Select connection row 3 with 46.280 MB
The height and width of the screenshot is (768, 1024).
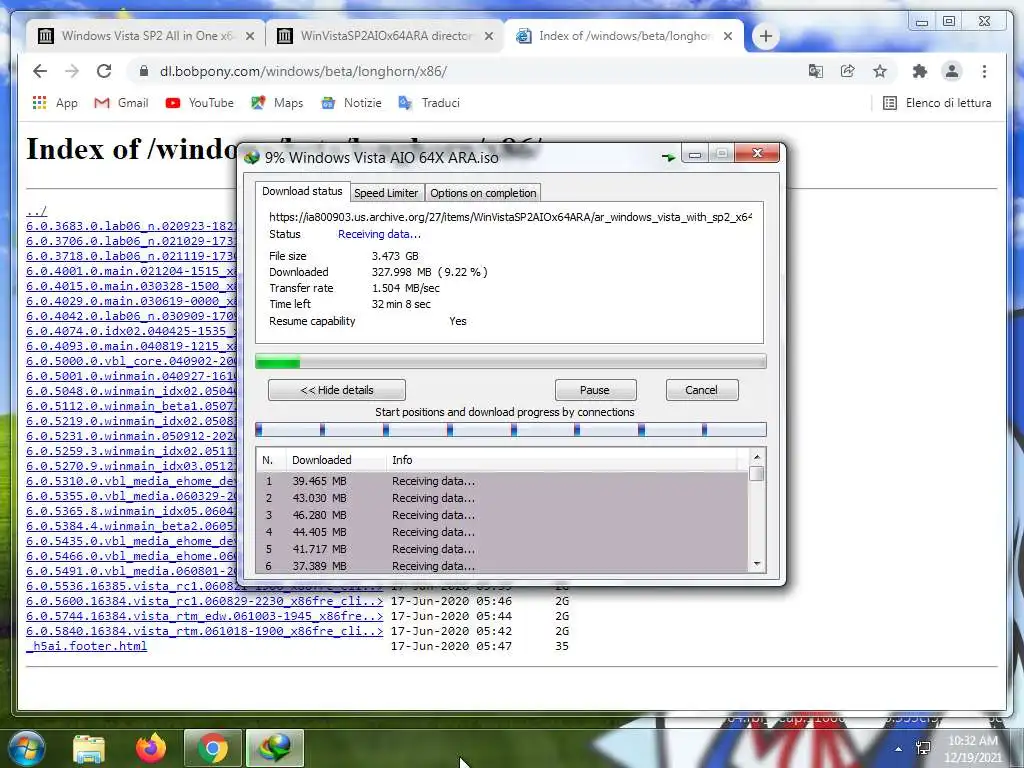[x=502, y=515]
